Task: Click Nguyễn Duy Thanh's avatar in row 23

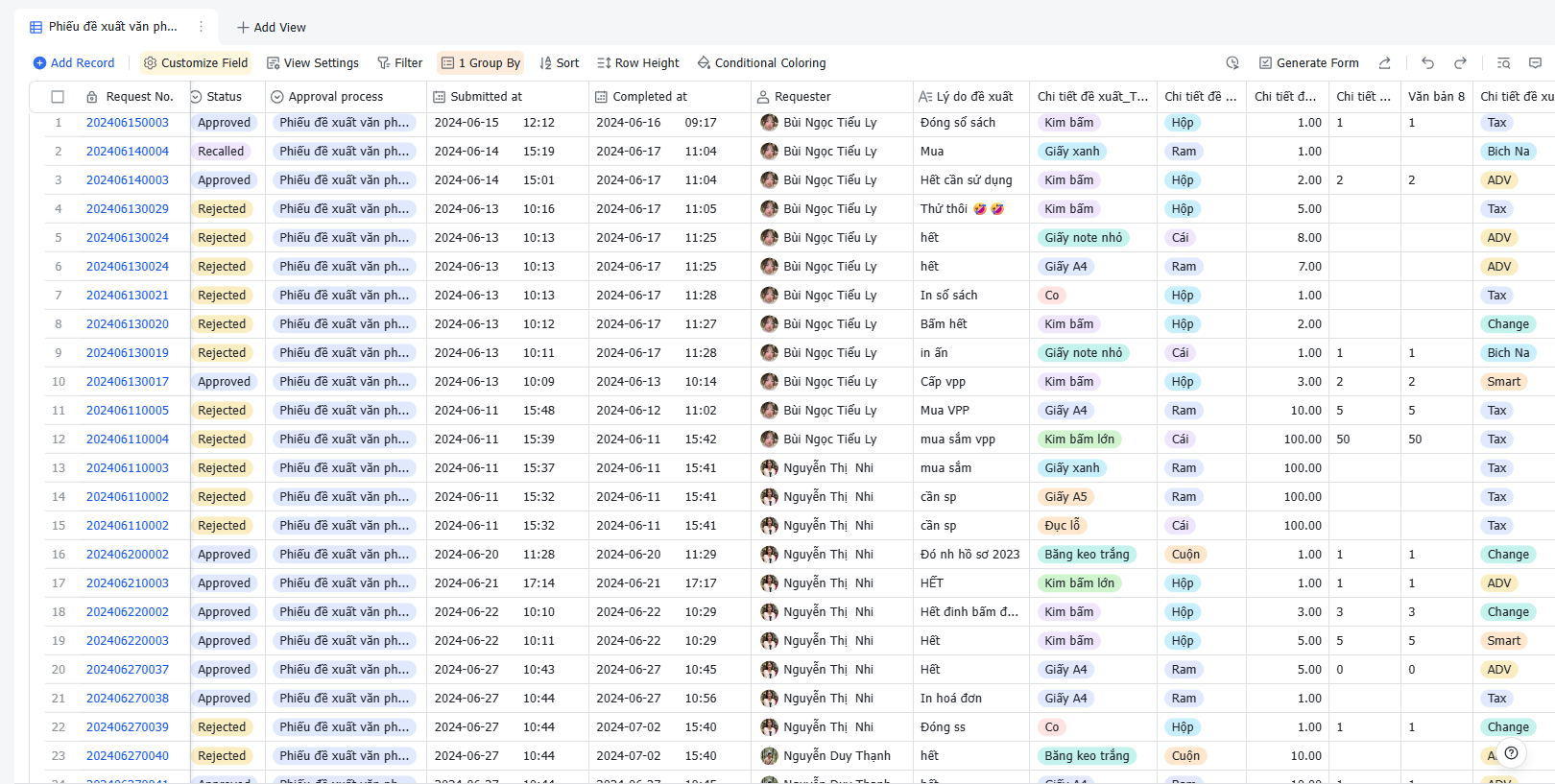Action: [x=769, y=756]
